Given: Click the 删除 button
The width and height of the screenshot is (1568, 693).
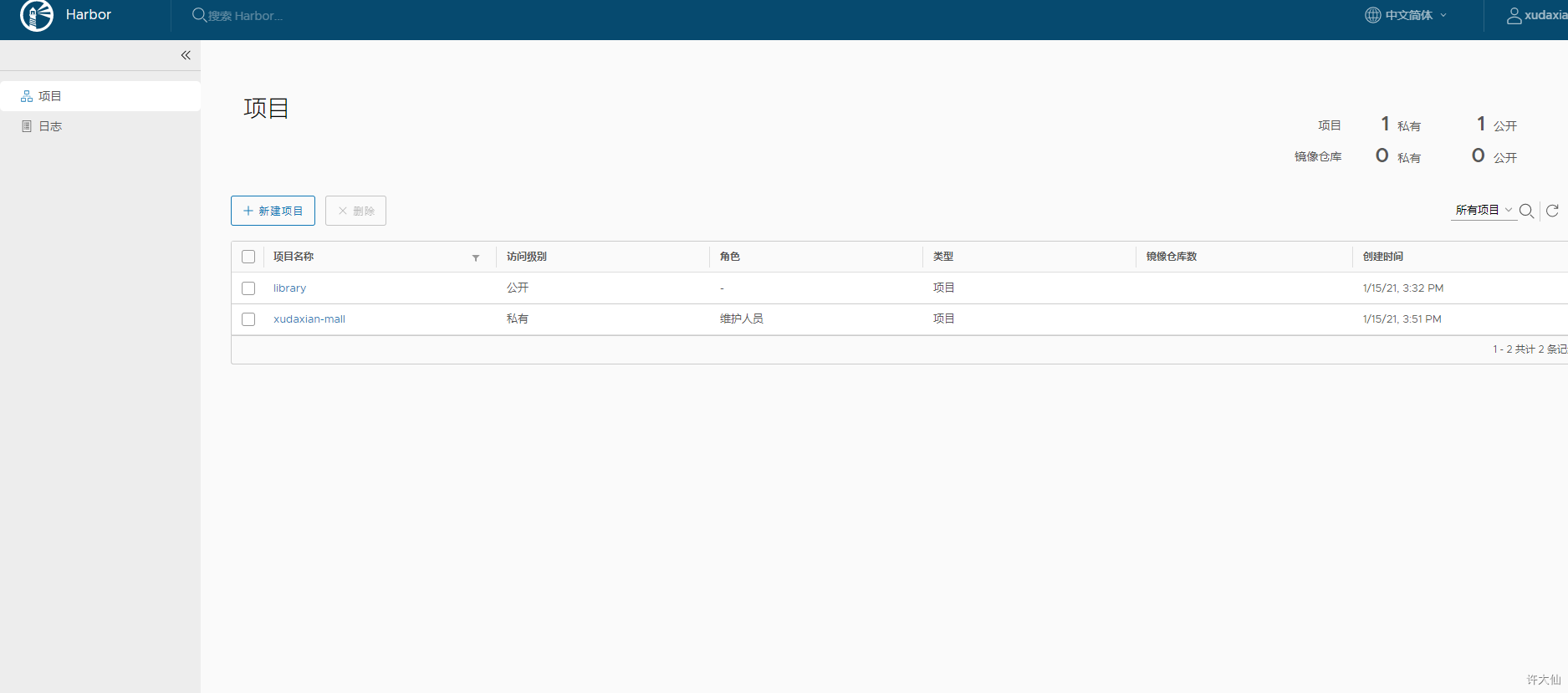Looking at the screenshot, I should 355,211.
